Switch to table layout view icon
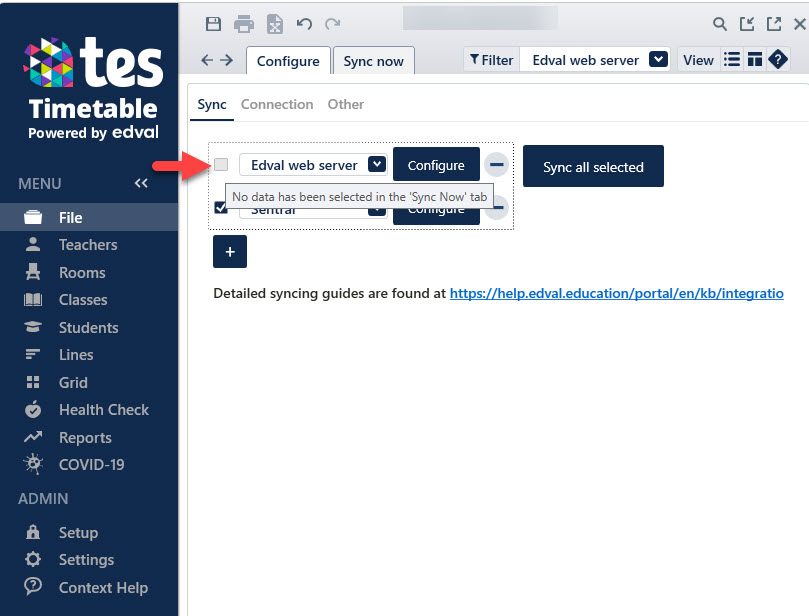Viewport: 809px width, 616px height. [x=755, y=60]
